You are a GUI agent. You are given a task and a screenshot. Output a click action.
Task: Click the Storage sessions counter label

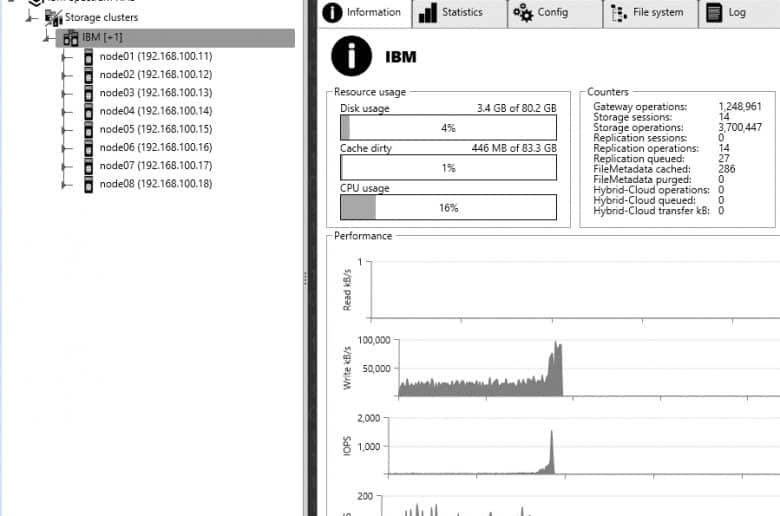(x=632, y=117)
